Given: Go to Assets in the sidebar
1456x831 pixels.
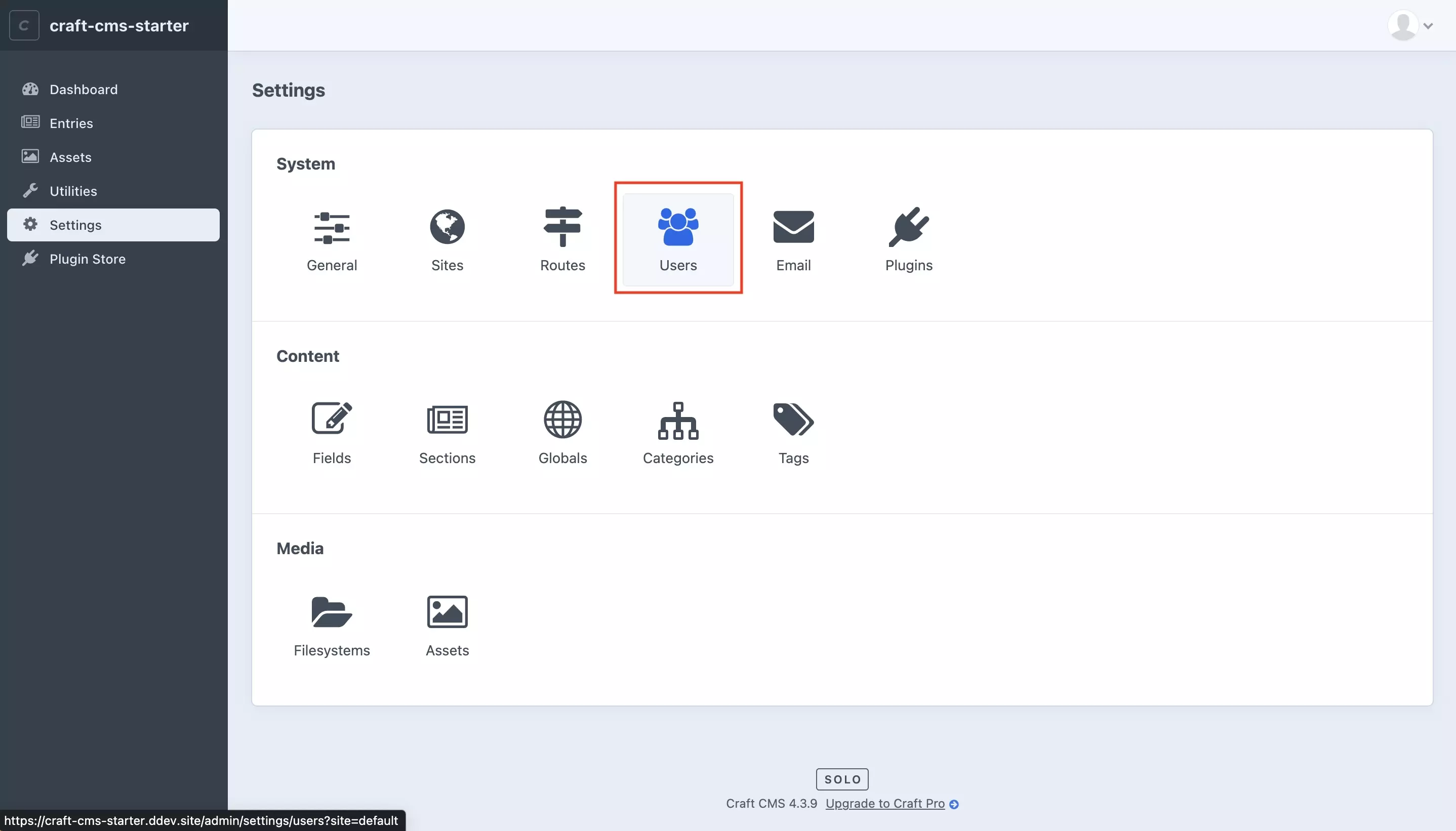Looking at the screenshot, I should [113, 157].
